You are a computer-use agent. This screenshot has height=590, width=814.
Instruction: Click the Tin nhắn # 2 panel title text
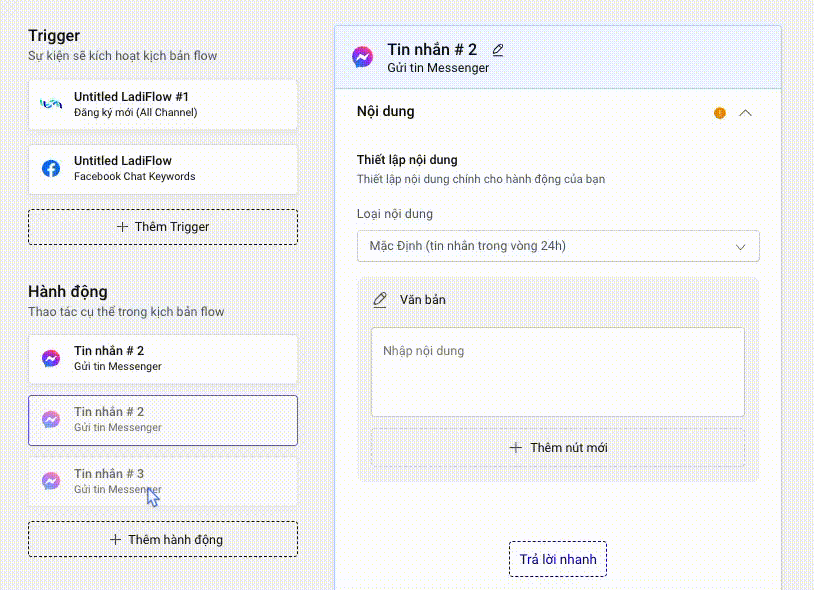432,50
